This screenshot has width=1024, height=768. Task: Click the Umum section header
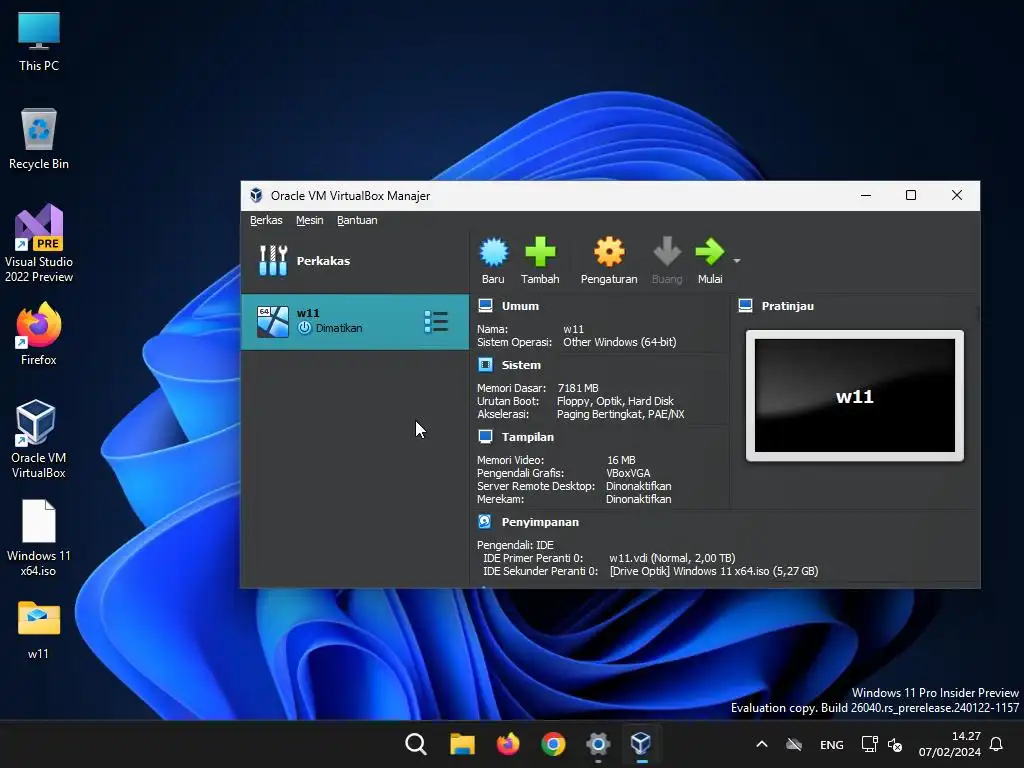(520, 306)
